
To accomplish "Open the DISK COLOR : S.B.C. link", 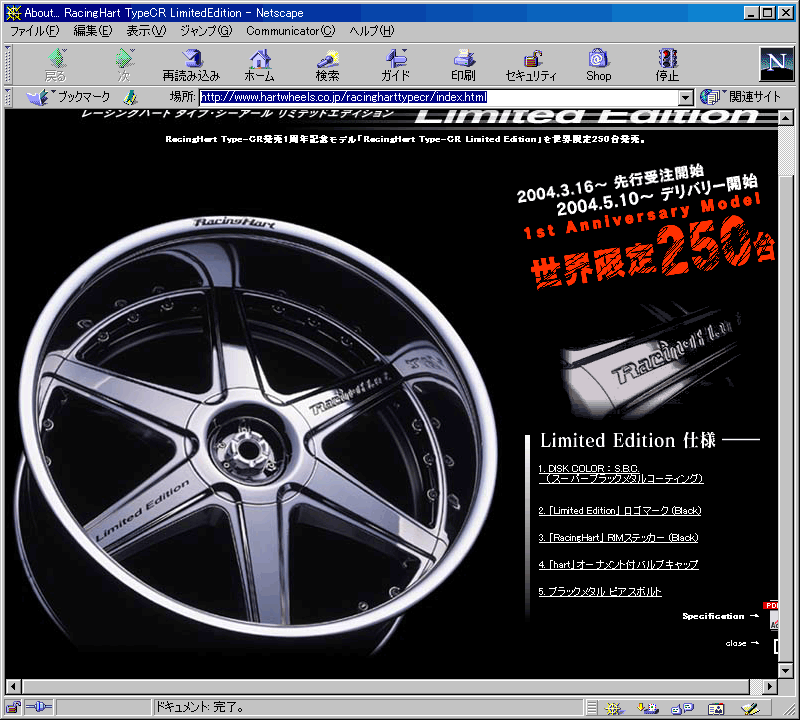I will point(621,474).
